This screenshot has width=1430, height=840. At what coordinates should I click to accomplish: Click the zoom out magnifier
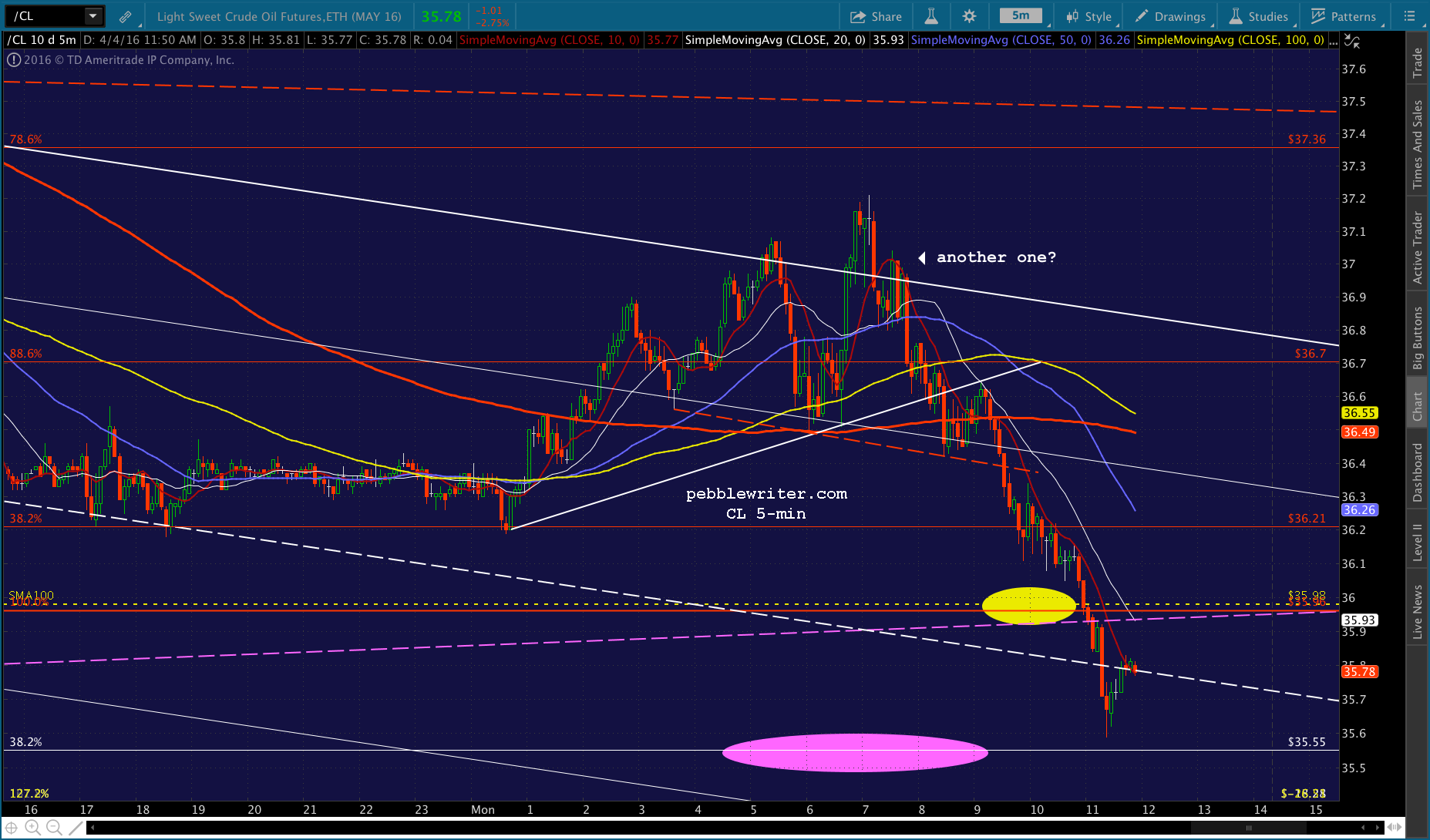pos(53,828)
